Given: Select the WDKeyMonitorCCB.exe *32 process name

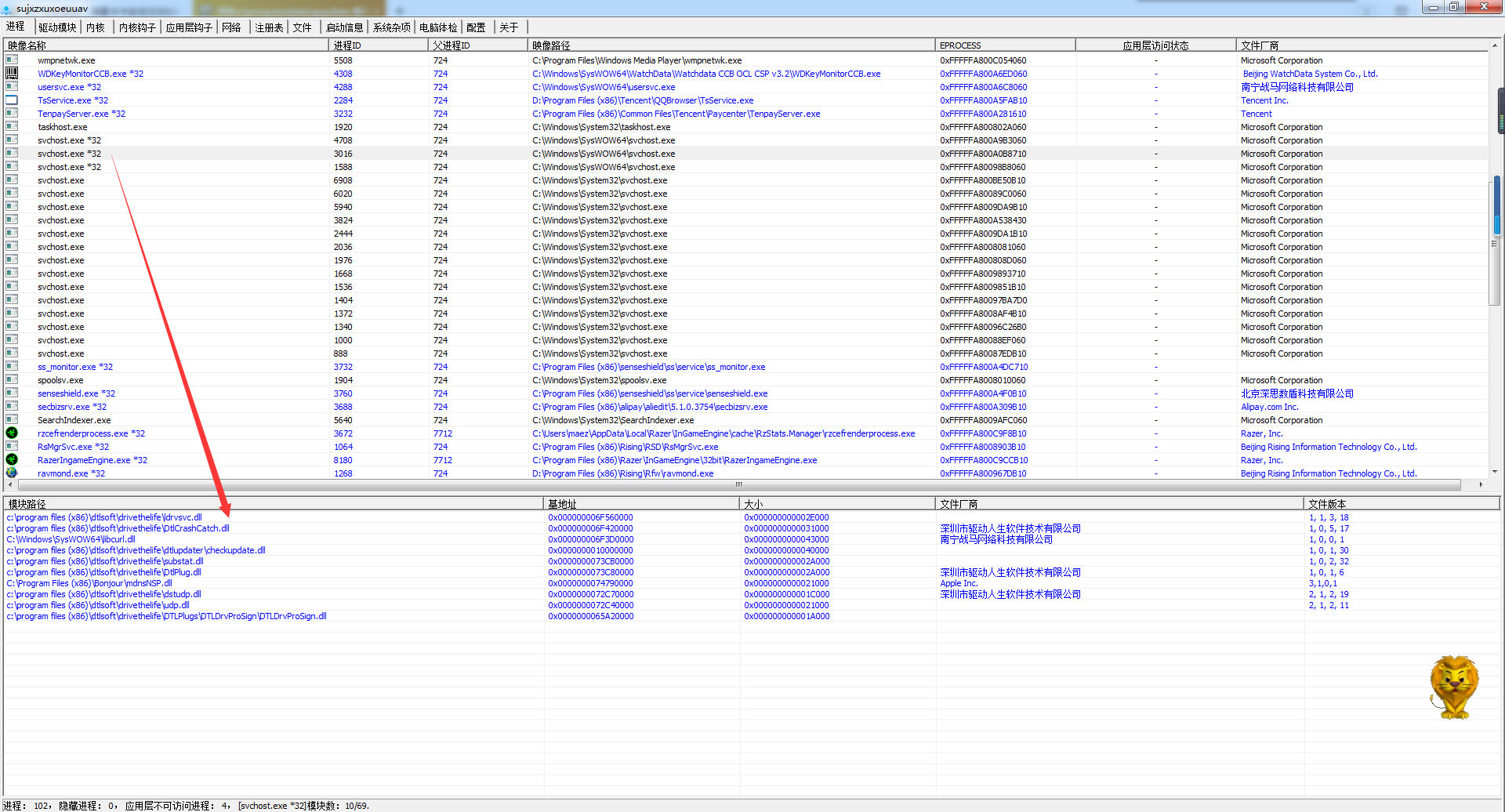Looking at the screenshot, I should (91, 74).
